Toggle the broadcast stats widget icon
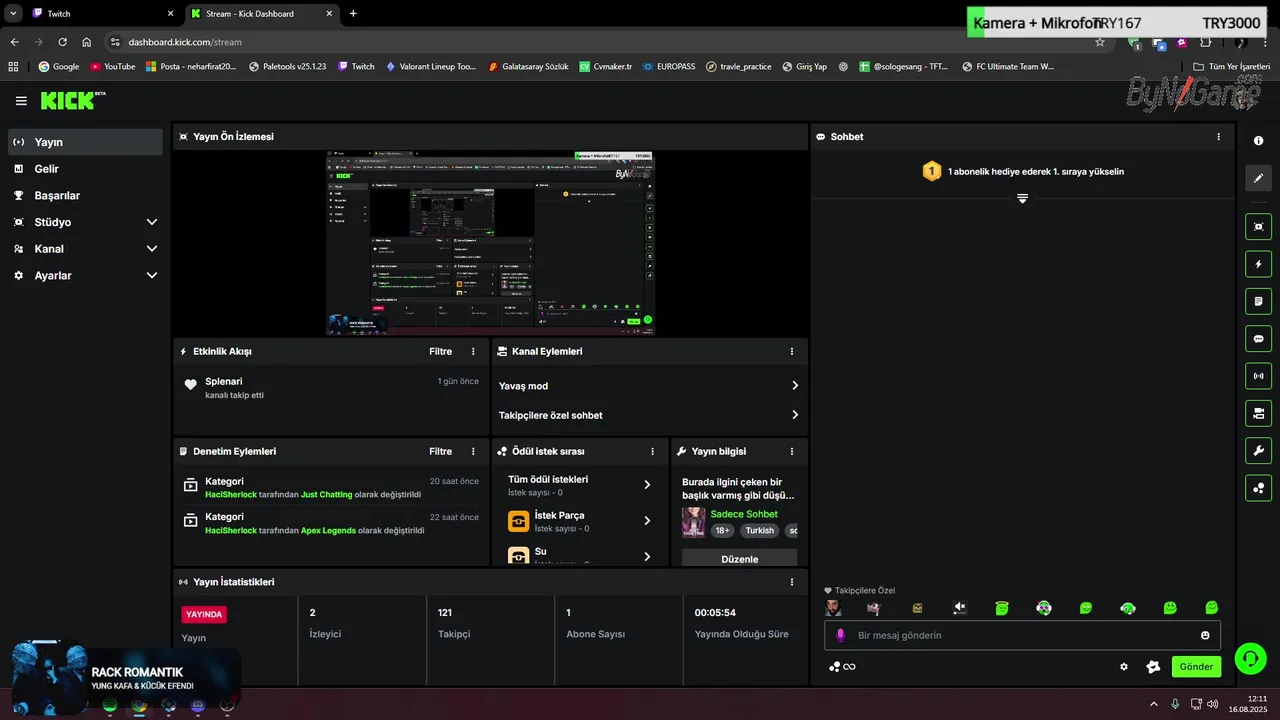The width and height of the screenshot is (1280, 720). pos(1259,376)
